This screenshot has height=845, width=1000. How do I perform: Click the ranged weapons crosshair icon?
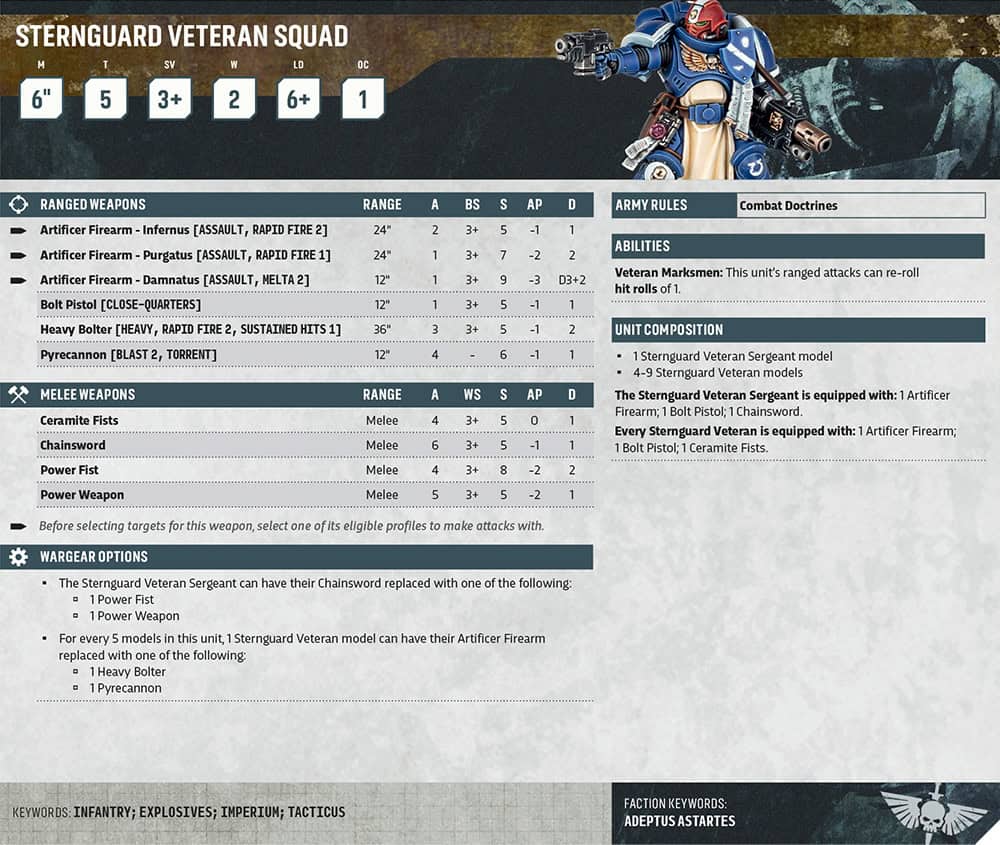(x=18, y=205)
